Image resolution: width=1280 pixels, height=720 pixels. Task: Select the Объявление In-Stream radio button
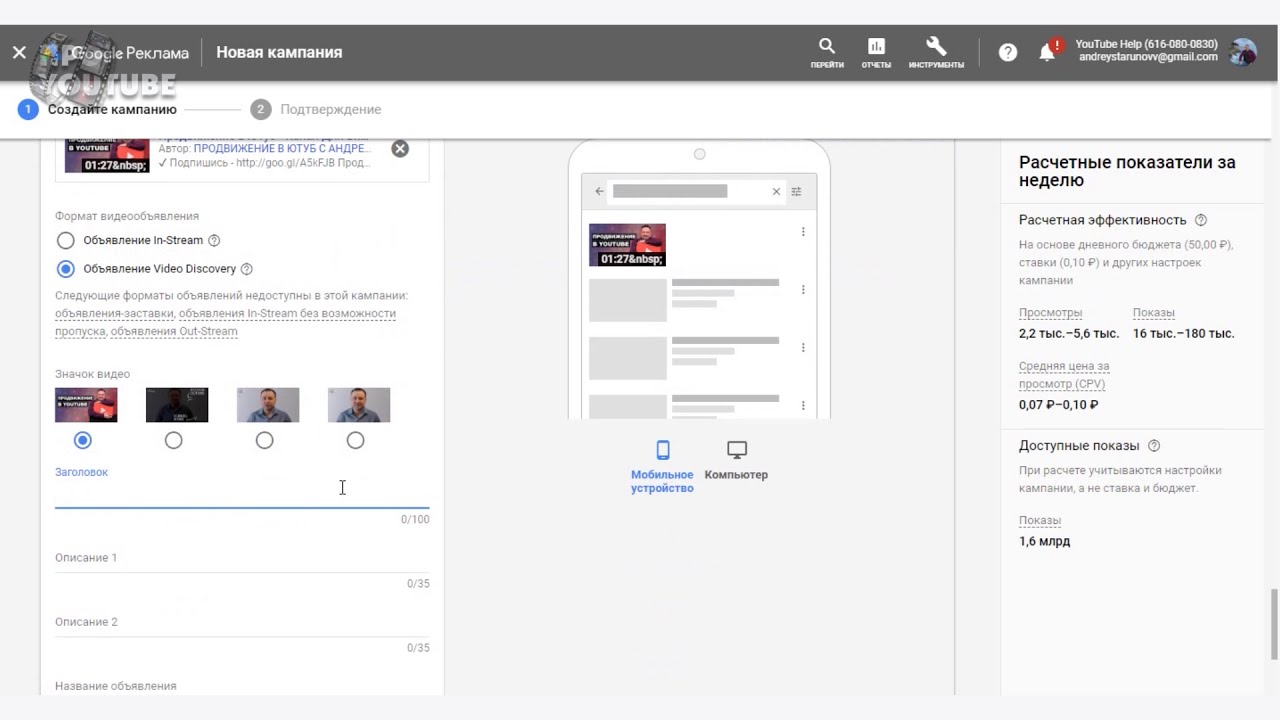click(66, 241)
